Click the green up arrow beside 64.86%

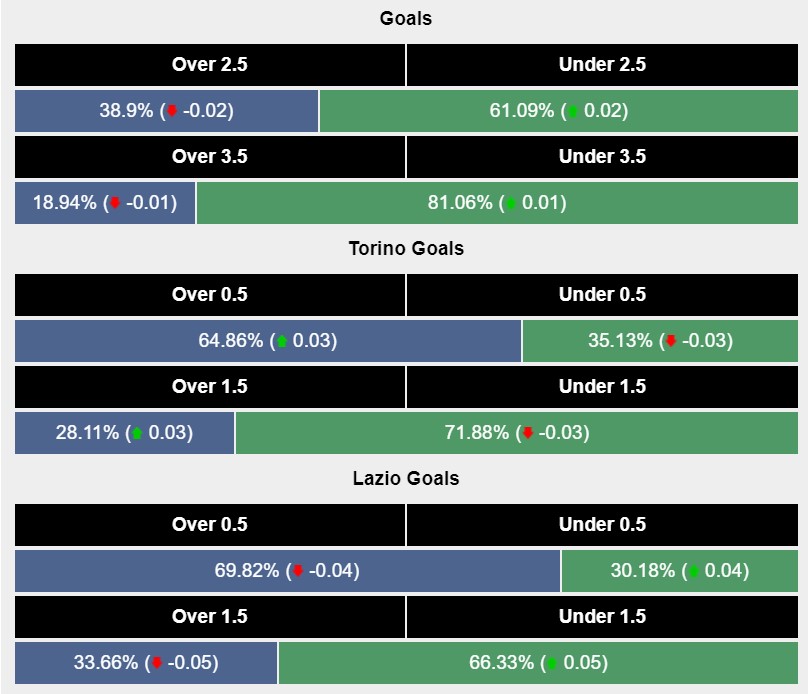tap(282, 341)
